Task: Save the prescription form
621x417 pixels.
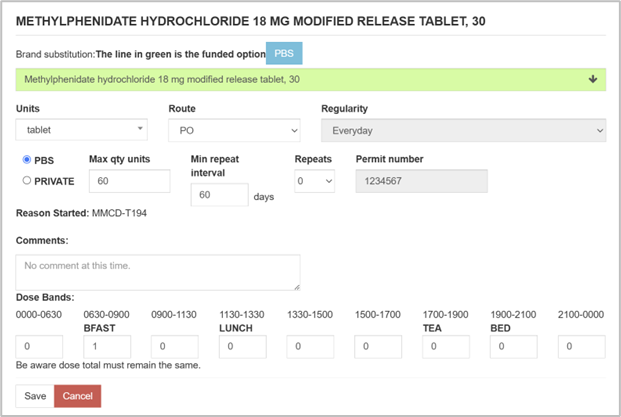Action: pyautogui.click(x=35, y=396)
